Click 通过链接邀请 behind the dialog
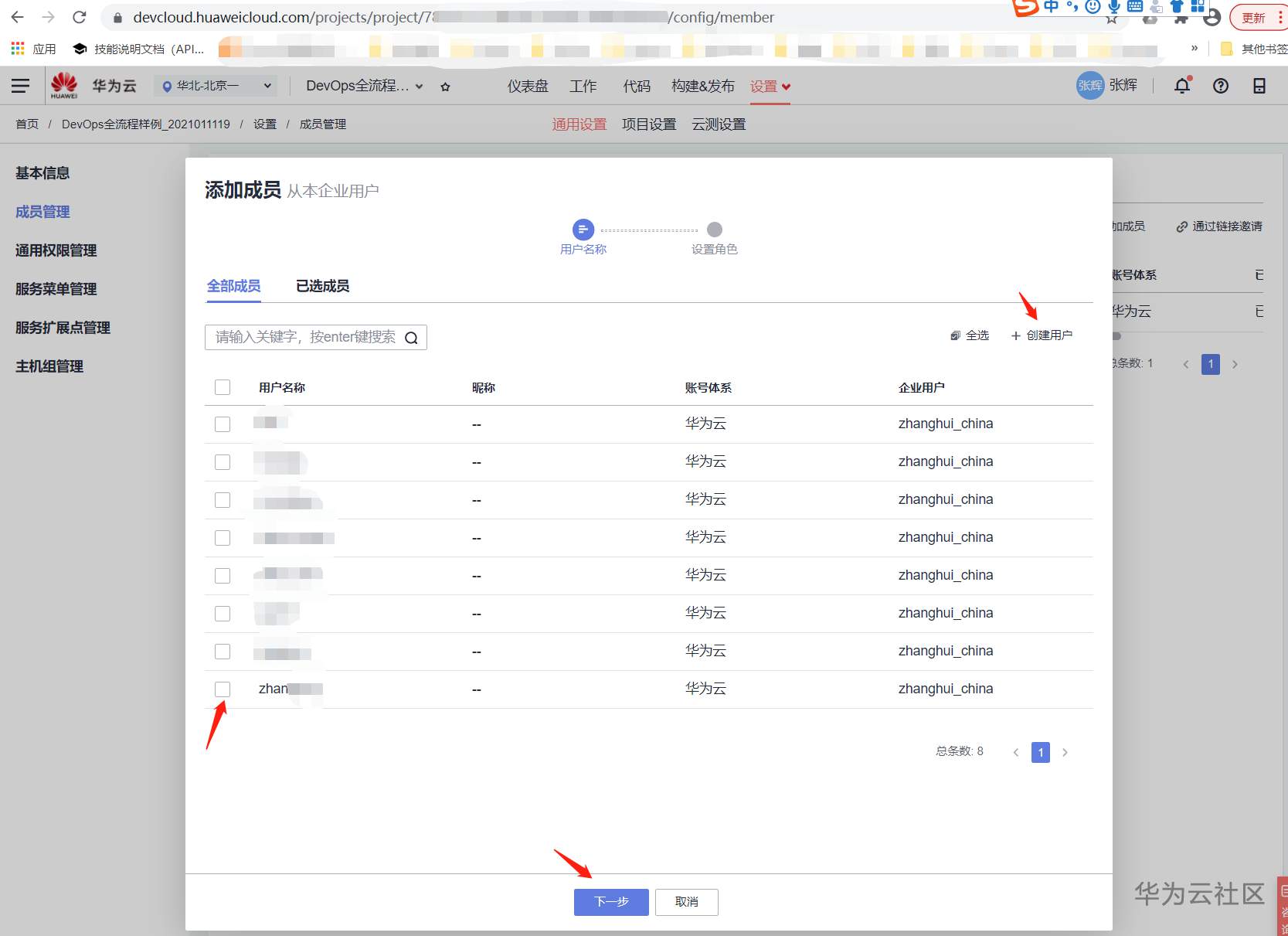Image resolution: width=1288 pixels, height=936 pixels. pyautogui.click(x=1219, y=226)
